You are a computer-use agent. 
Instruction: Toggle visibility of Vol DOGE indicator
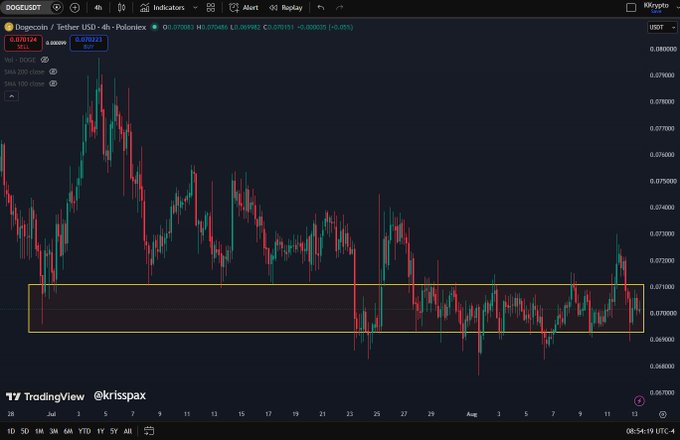tap(45, 60)
